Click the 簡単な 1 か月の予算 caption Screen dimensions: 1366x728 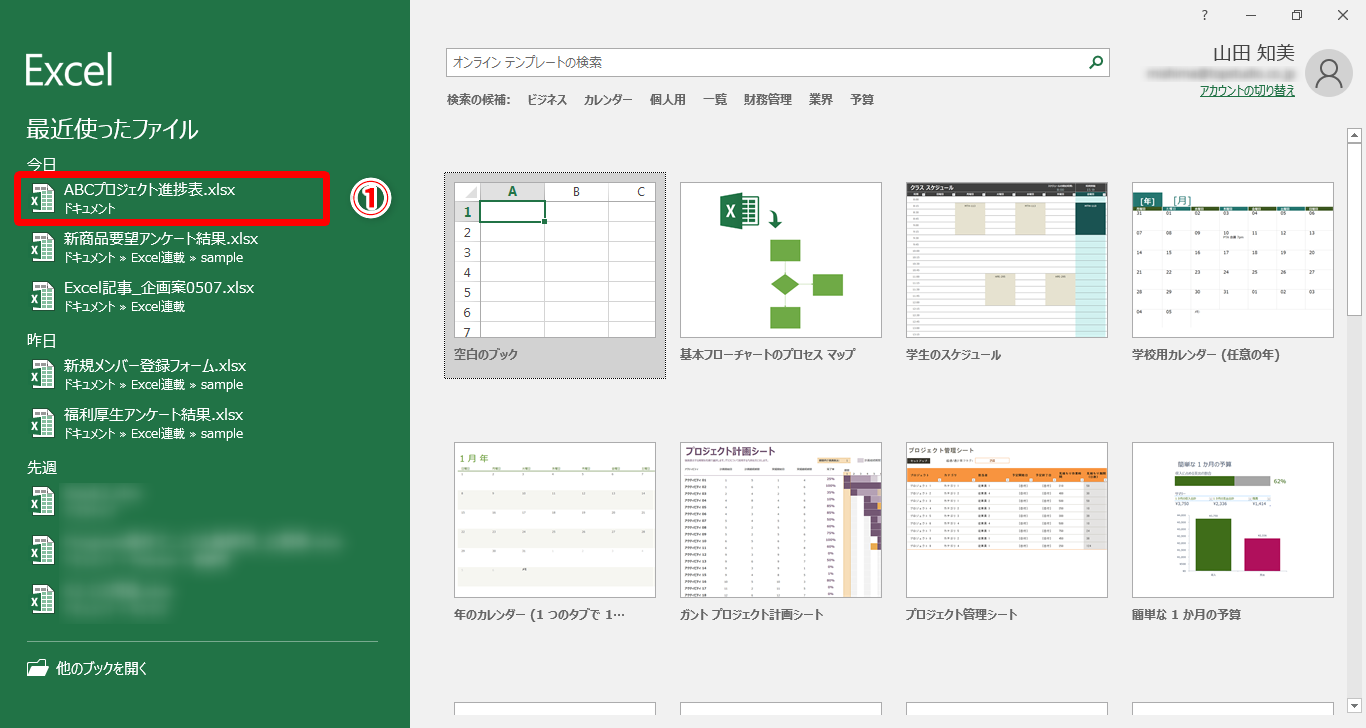[x=1187, y=614]
